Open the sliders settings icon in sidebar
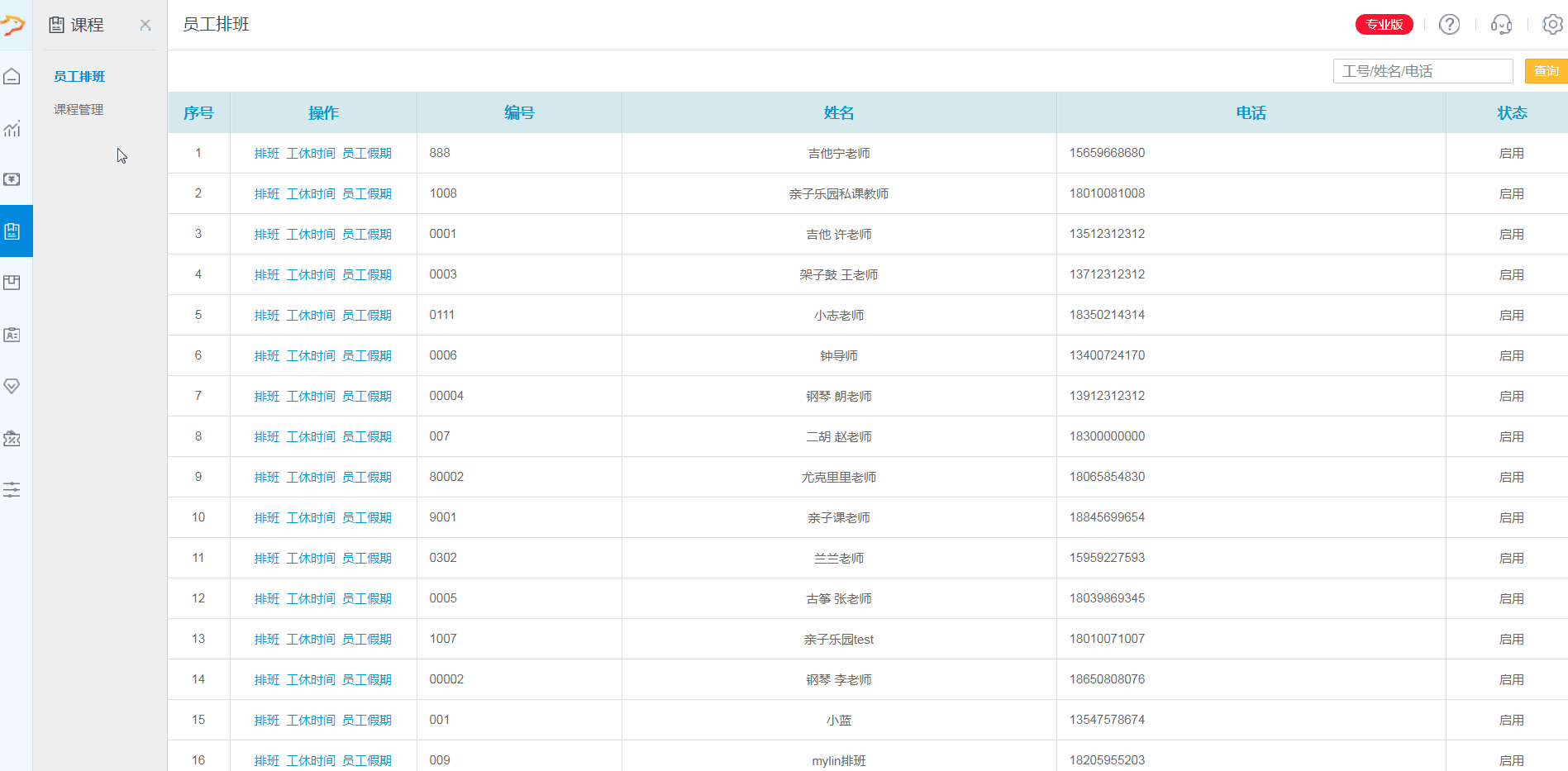 click(x=12, y=489)
